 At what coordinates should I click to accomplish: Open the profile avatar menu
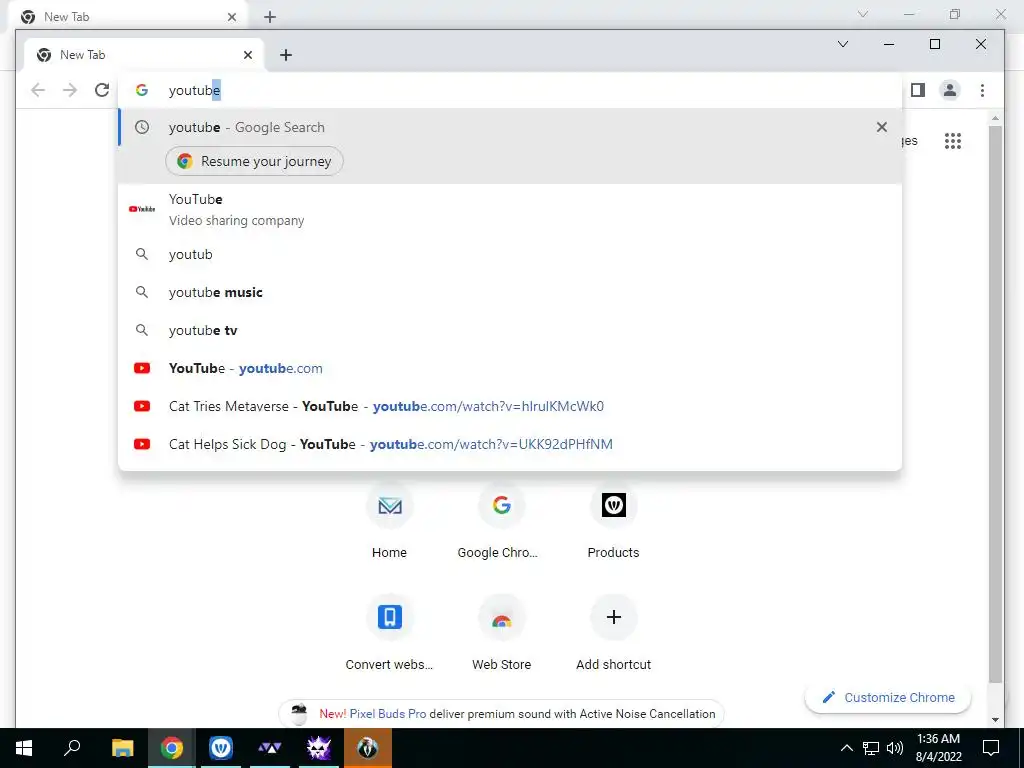click(x=950, y=90)
